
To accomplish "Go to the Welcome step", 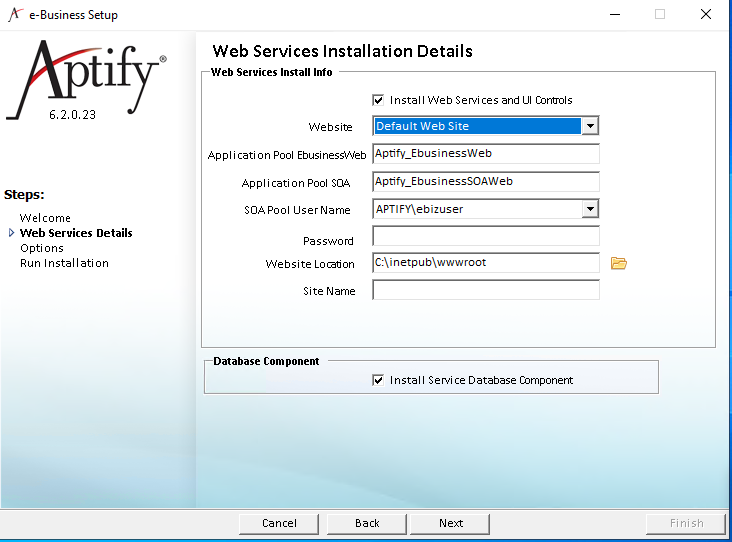I will point(45,218).
